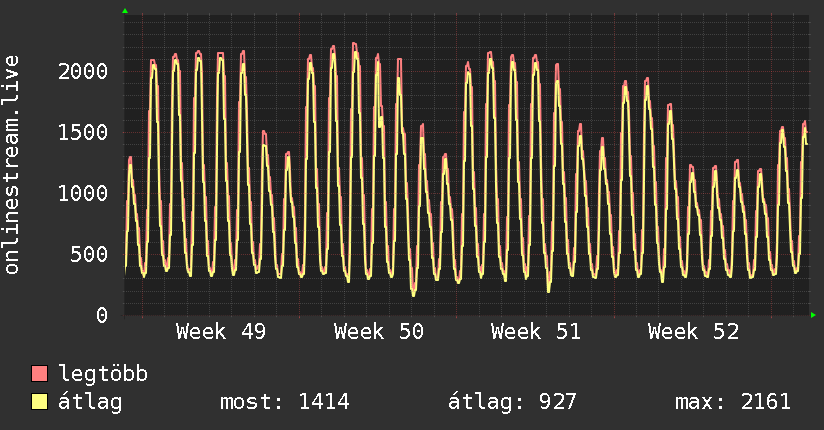Click the Week 49 axis label

(221, 332)
